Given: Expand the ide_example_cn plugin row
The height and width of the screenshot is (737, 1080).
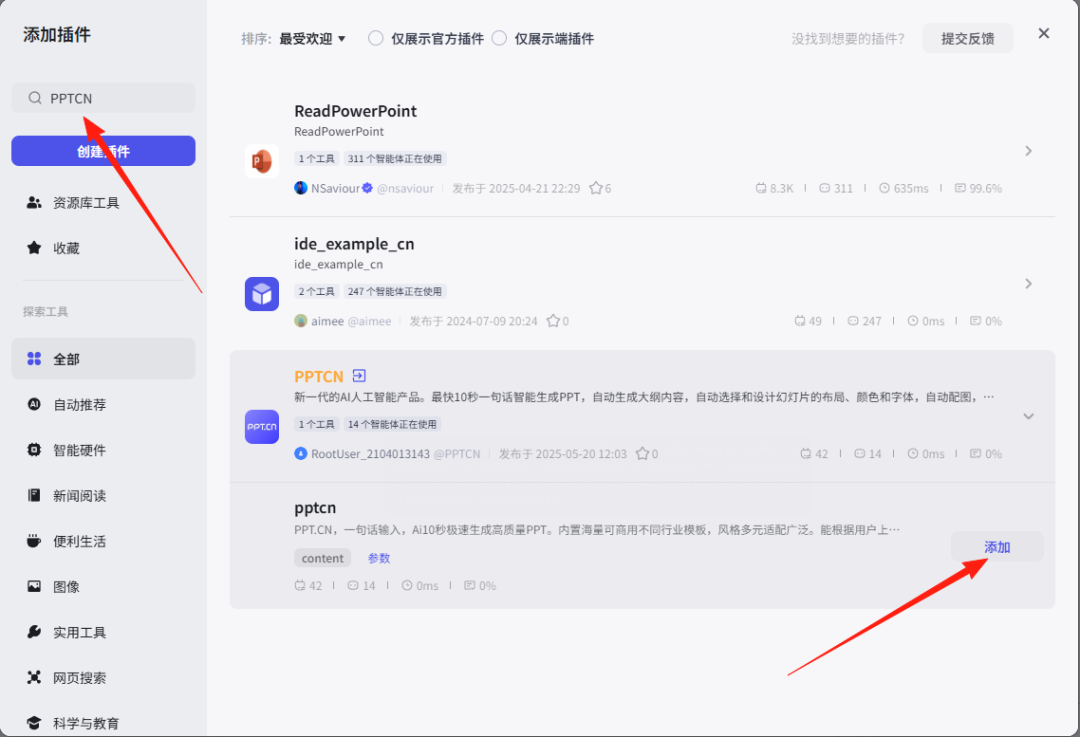Looking at the screenshot, I should pyautogui.click(x=1028, y=284).
